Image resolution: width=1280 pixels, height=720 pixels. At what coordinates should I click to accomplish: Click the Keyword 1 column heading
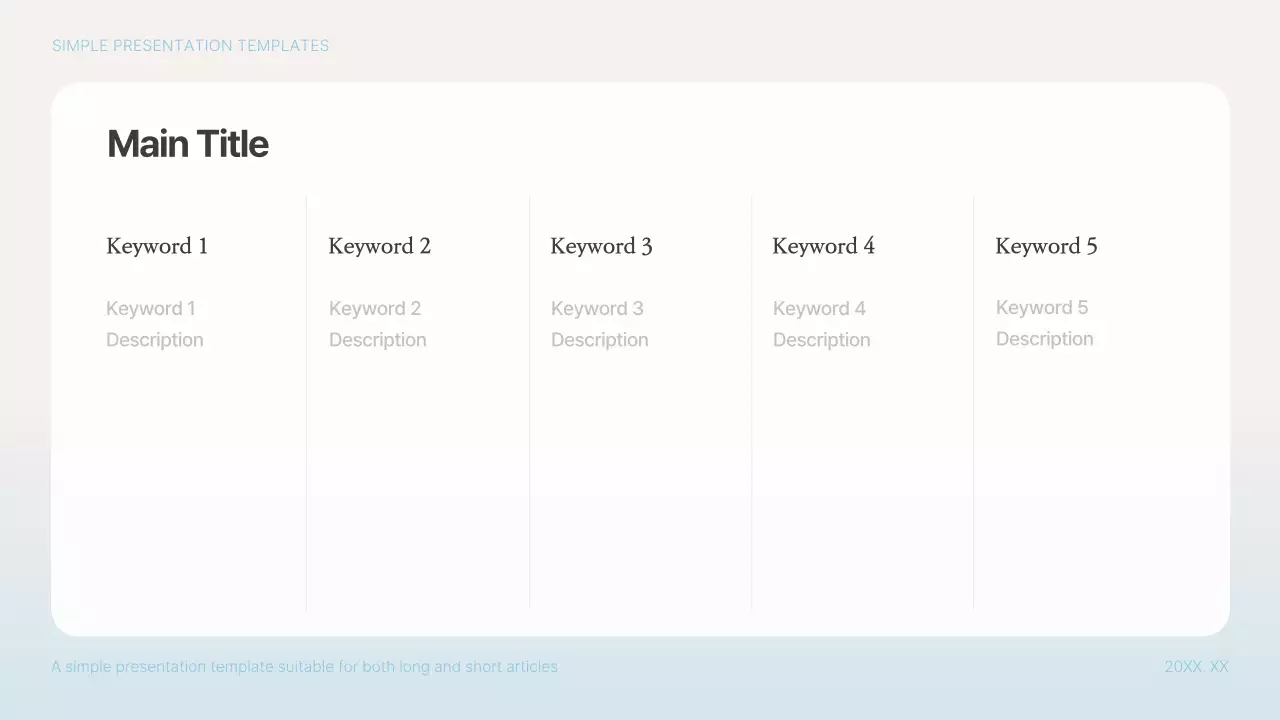[156, 246]
